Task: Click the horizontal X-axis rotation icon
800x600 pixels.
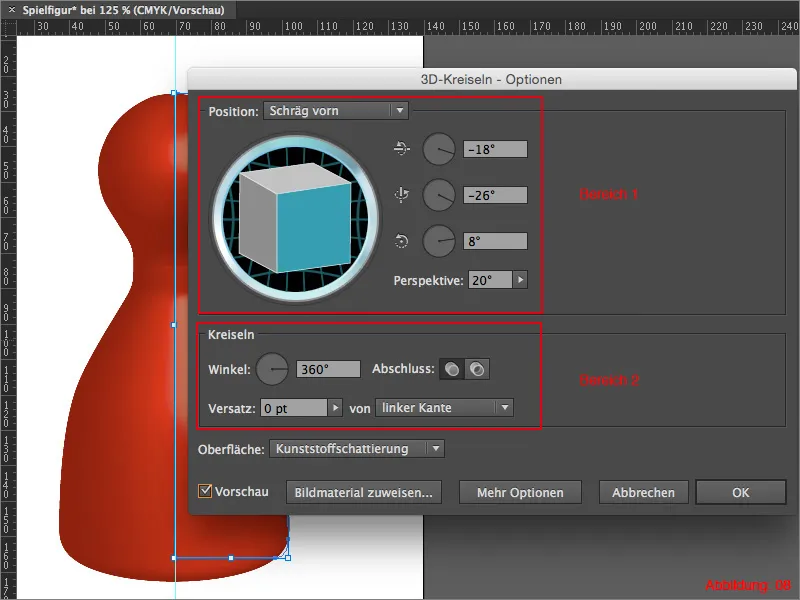Action: [x=402, y=148]
